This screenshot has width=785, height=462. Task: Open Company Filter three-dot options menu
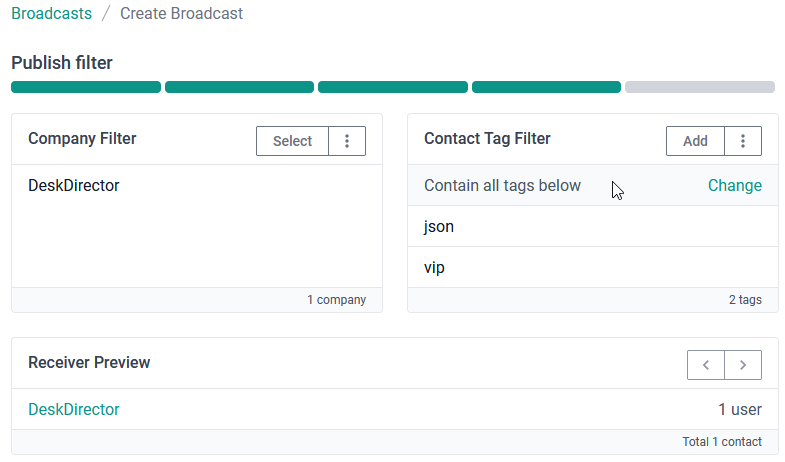pyautogui.click(x=347, y=141)
